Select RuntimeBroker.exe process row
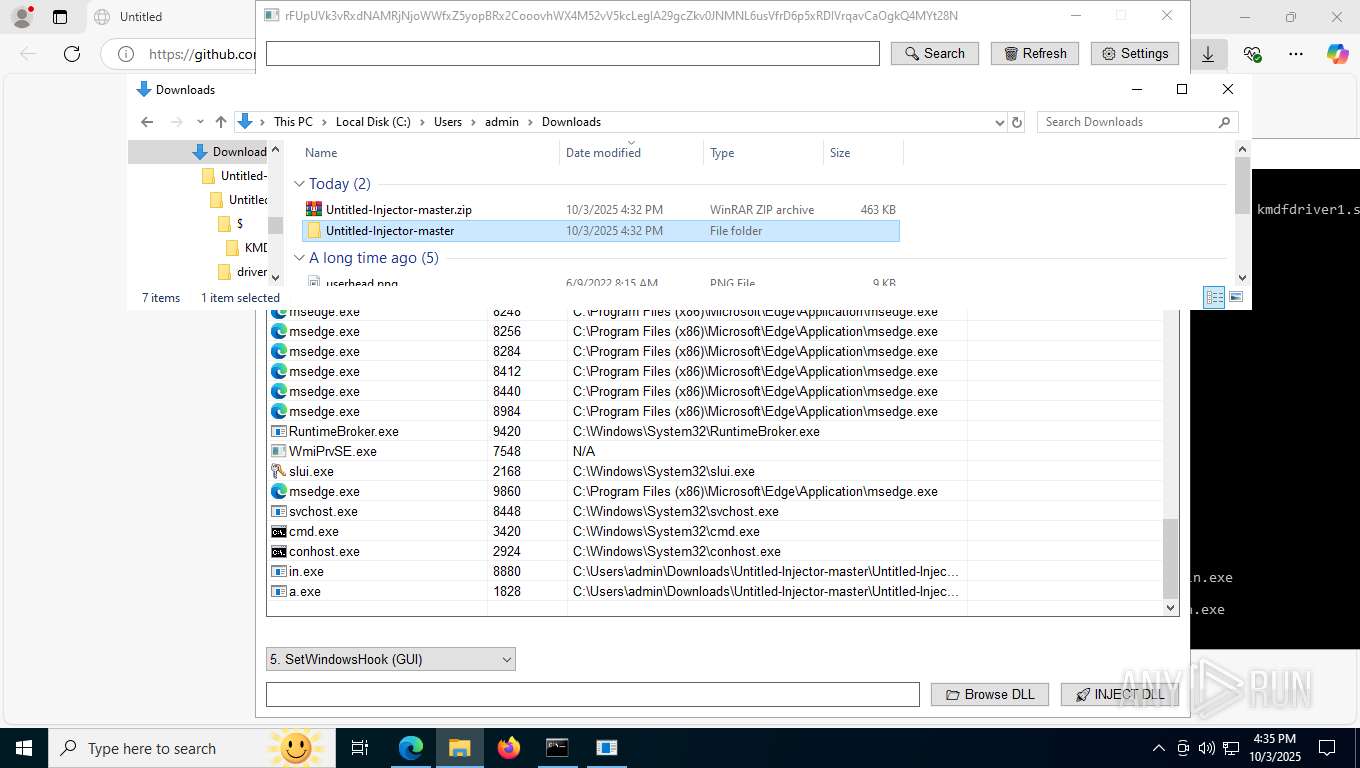 coord(716,432)
